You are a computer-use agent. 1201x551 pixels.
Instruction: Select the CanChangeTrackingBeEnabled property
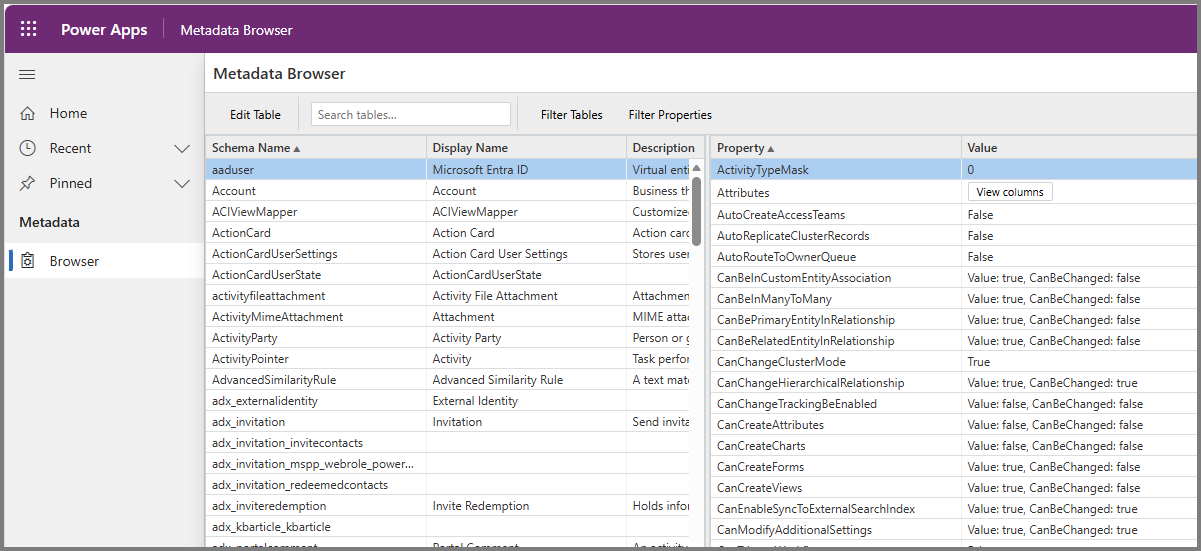click(x=836, y=404)
